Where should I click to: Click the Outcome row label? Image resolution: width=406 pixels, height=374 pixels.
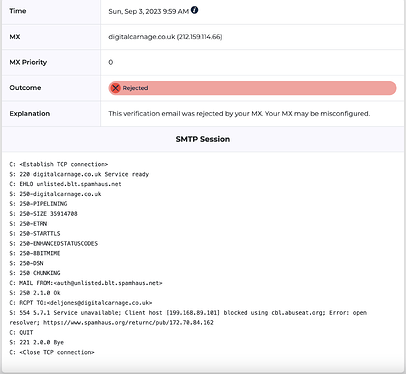tap(25, 88)
